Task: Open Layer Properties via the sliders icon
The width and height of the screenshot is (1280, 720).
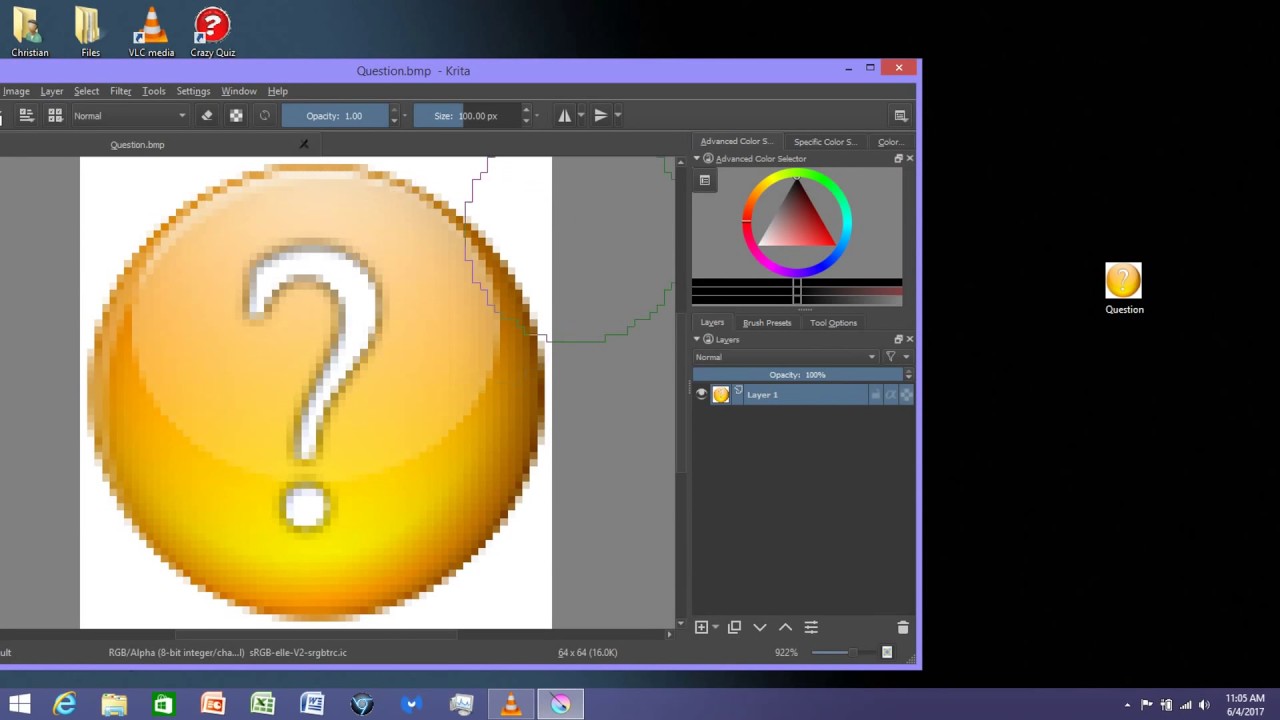Action: tap(810, 627)
